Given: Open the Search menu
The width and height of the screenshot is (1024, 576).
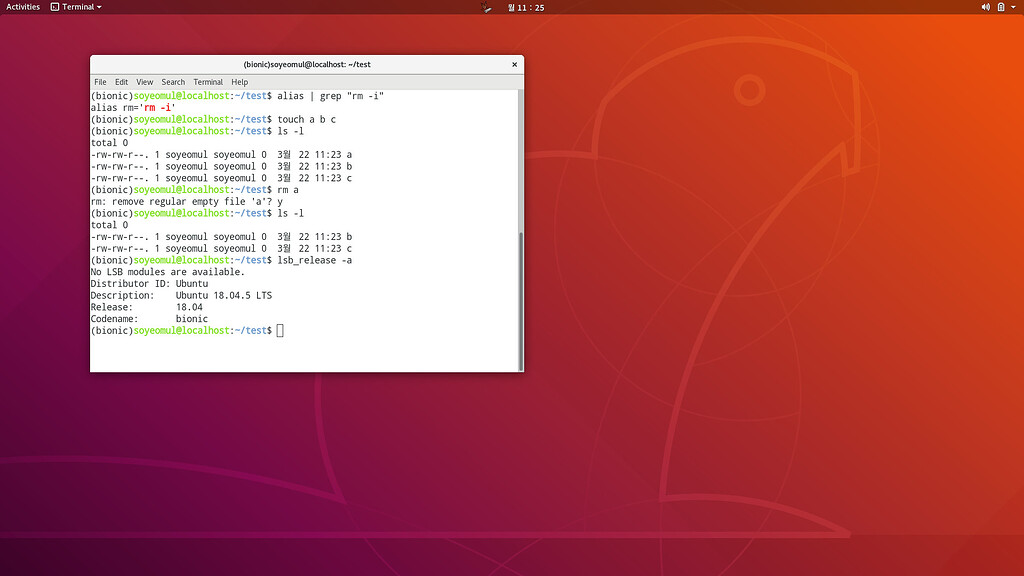Looking at the screenshot, I should point(173,82).
